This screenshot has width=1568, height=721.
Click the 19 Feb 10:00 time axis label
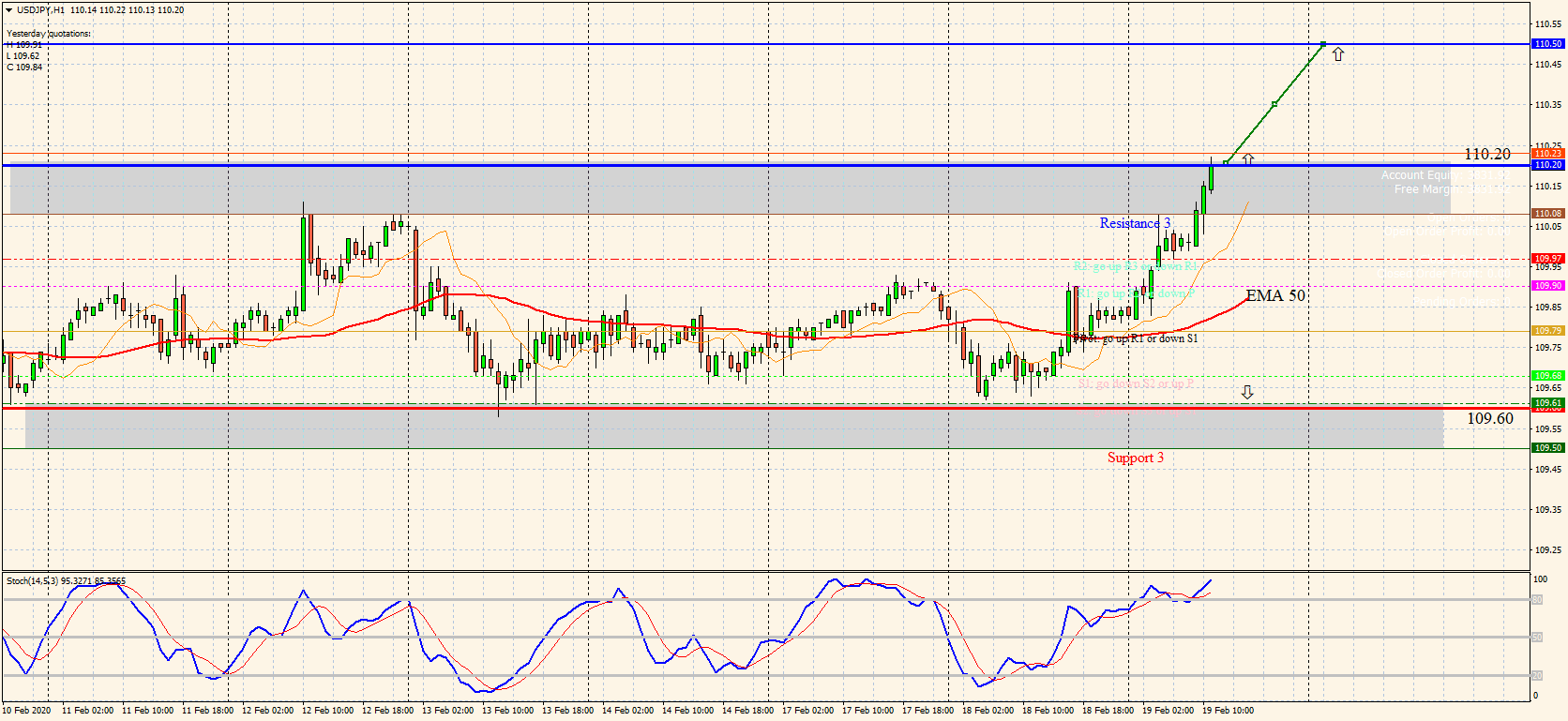[1228, 711]
